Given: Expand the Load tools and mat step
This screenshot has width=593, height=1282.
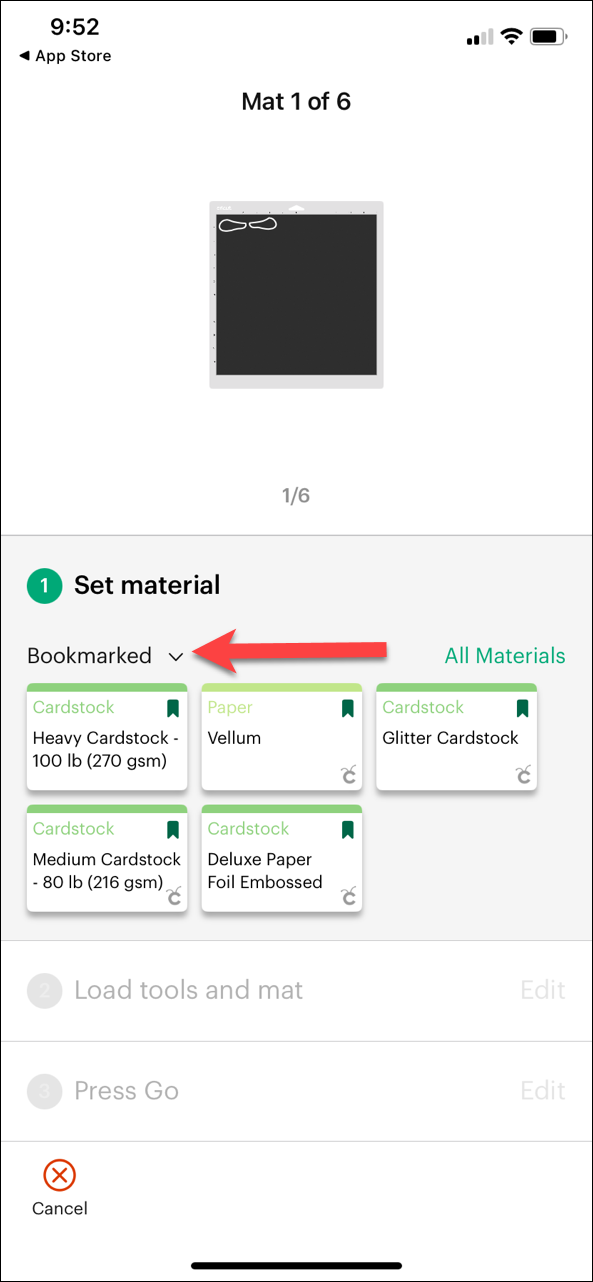Looking at the screenshot, I should [x=542, y=990].
